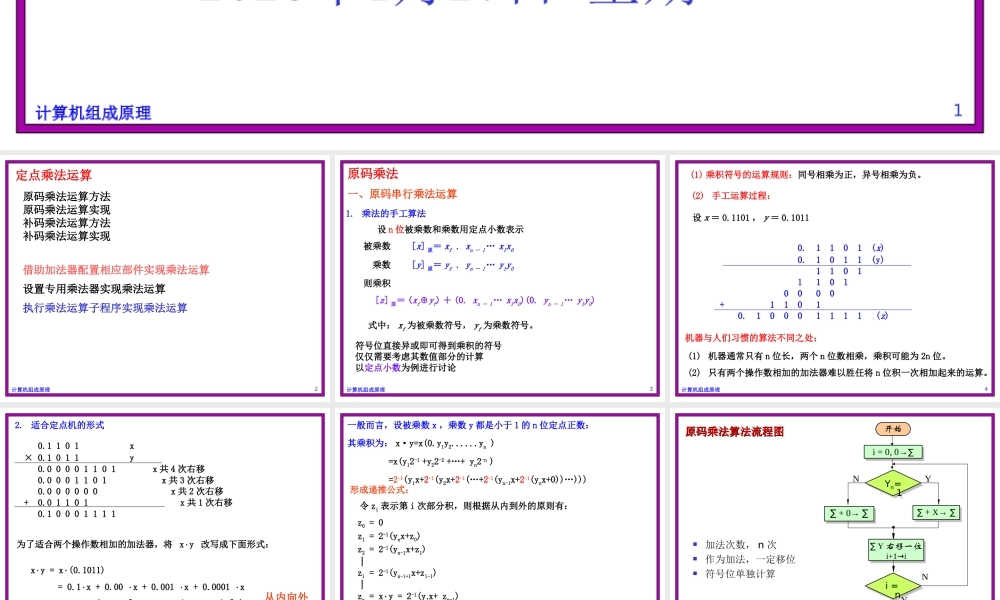This screenshot has width=1000, height=600.
Task: Click the page number 1 on the first slide
Action: [957, 108]
